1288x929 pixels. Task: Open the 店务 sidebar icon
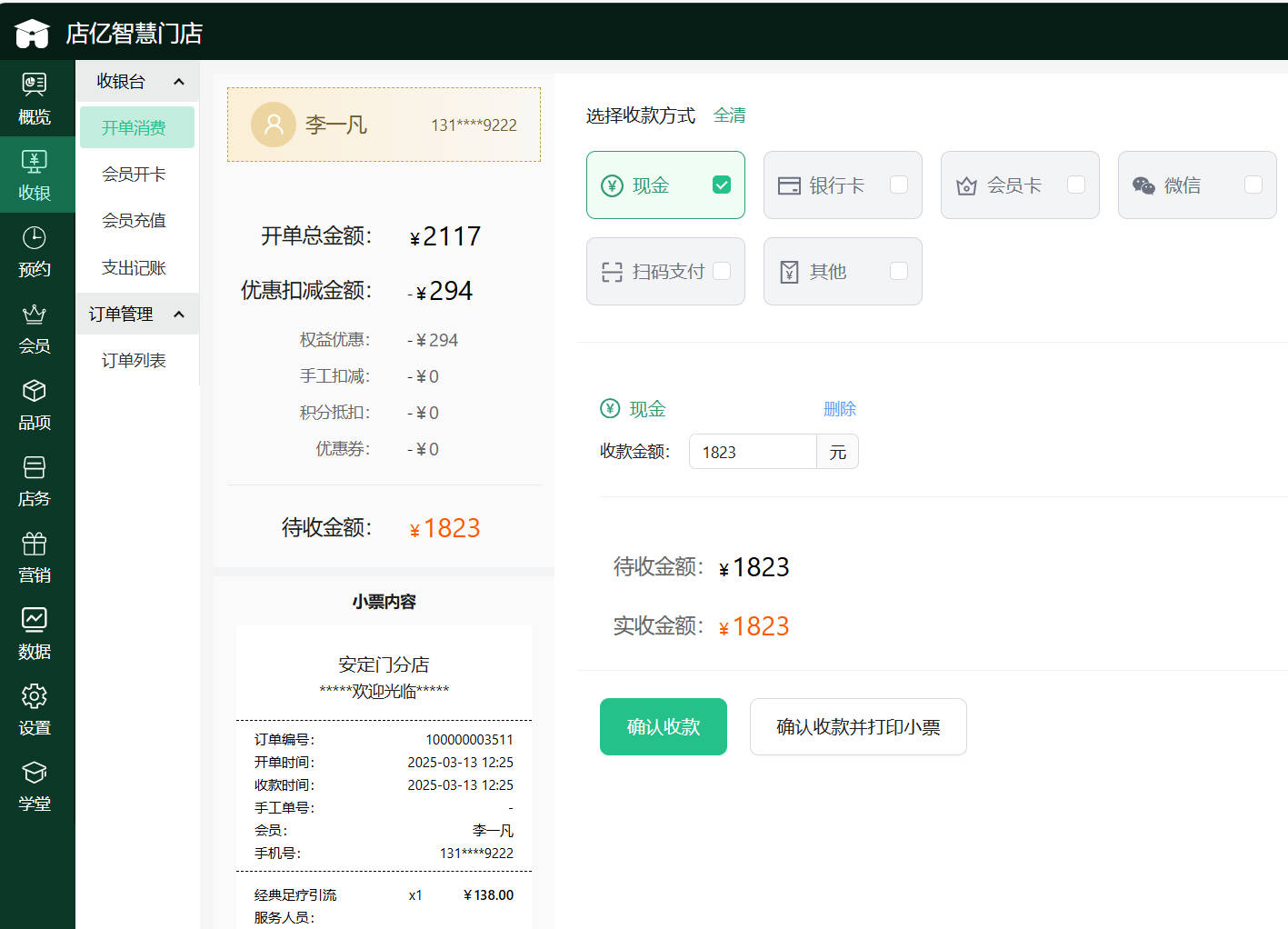coord(35,467)
